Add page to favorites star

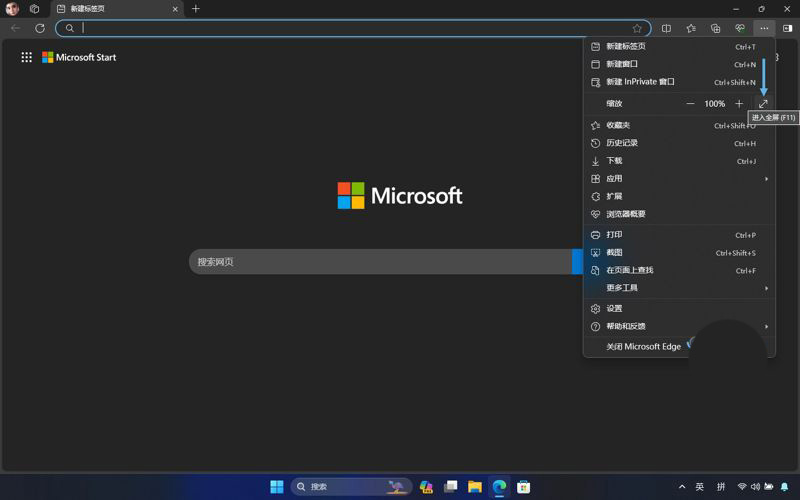point(637,29)
